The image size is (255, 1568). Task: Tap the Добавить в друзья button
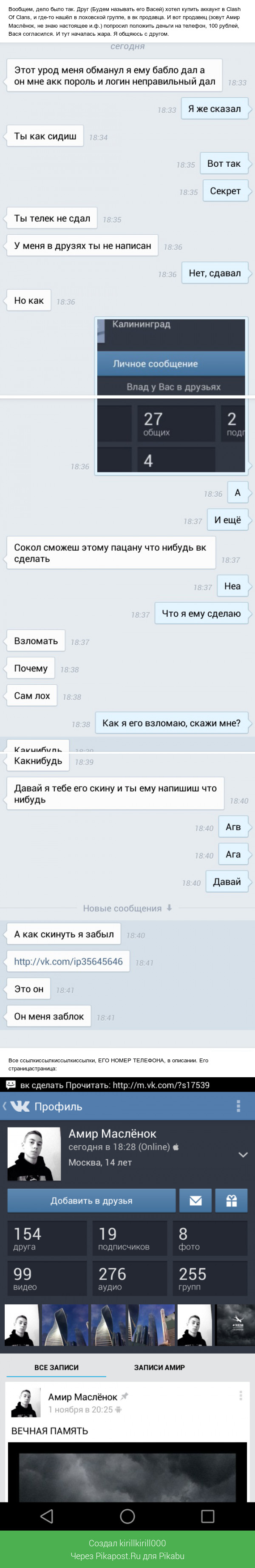(x=91, y=1201)
